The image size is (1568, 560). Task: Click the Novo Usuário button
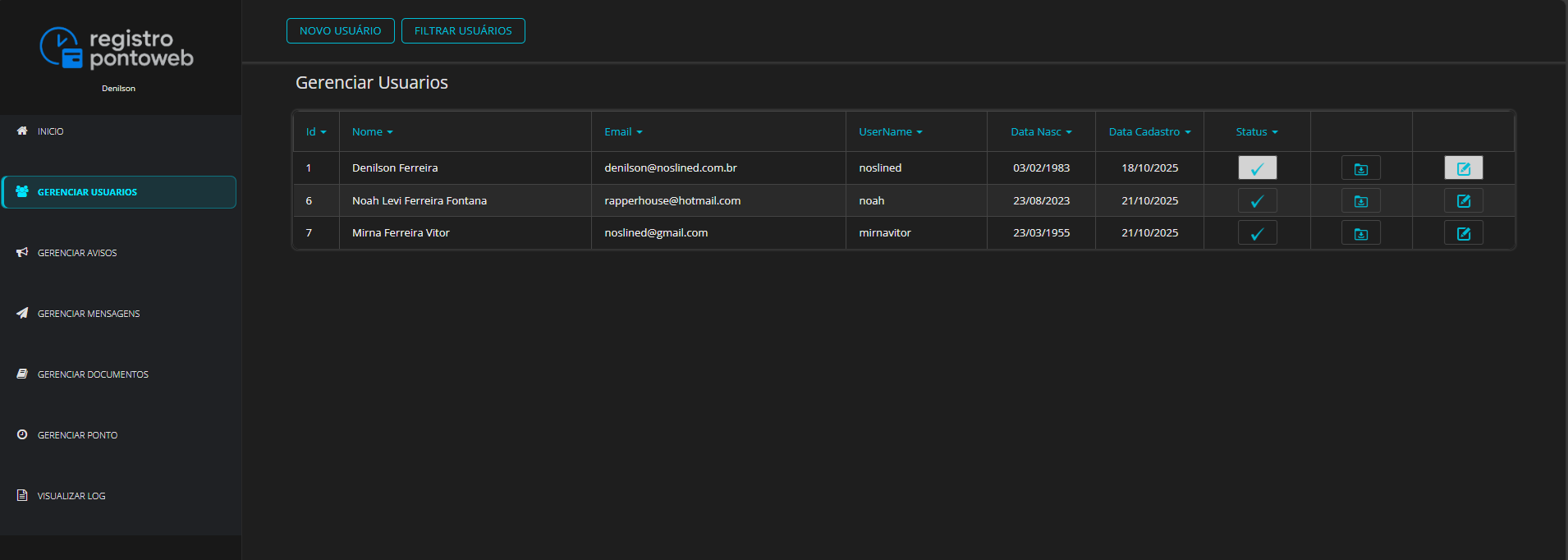pos(340,31)
